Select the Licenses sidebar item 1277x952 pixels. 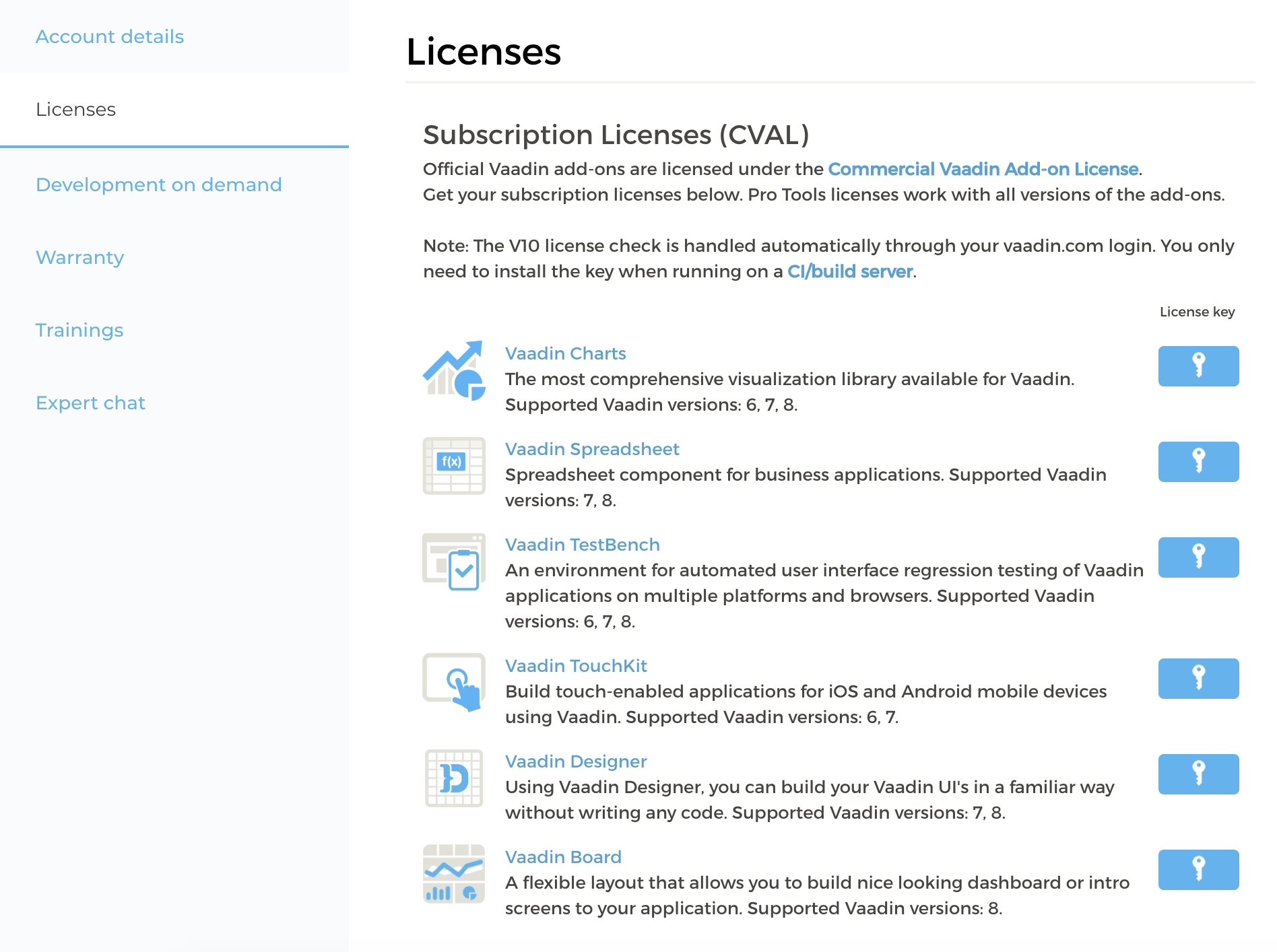(174, 109)
